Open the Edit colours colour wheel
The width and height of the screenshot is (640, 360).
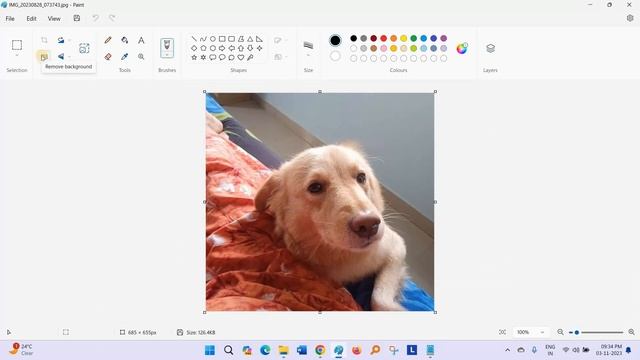tap(462, 48)
